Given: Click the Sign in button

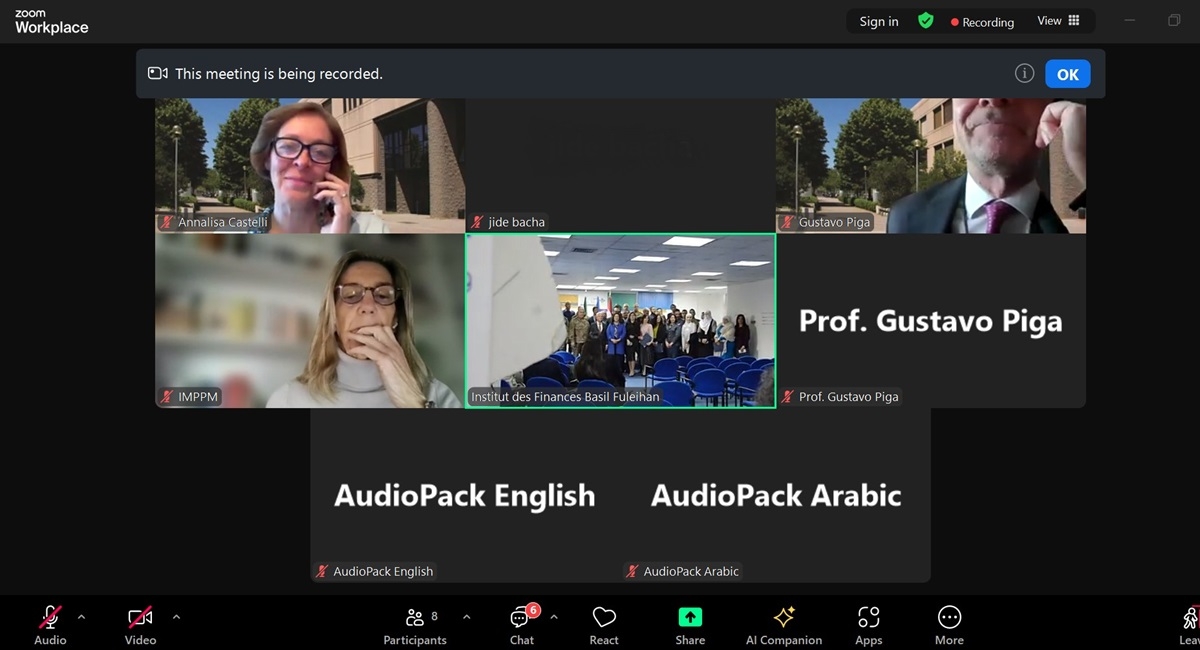Looking at the screenshot, I should (879, 22).
